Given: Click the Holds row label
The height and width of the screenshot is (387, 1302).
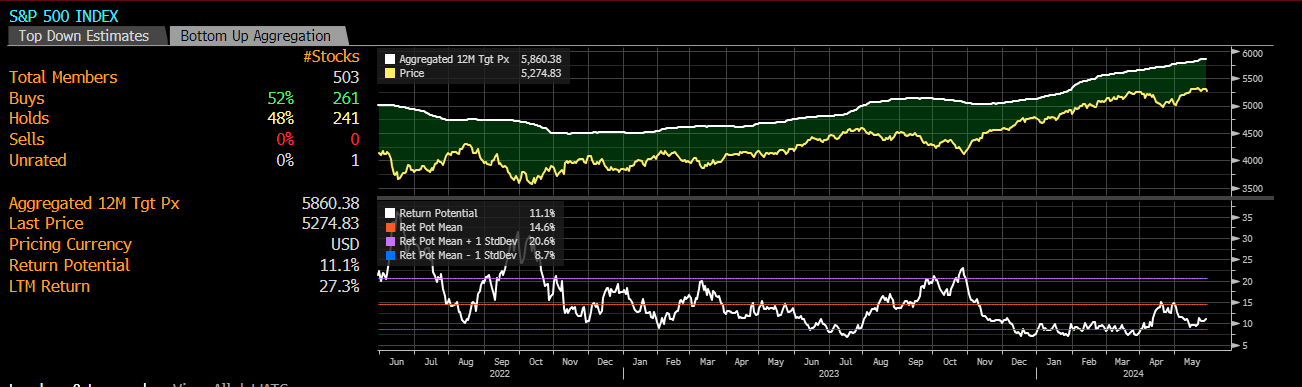Looking at the screenshot, I should [x=29, y=119].
